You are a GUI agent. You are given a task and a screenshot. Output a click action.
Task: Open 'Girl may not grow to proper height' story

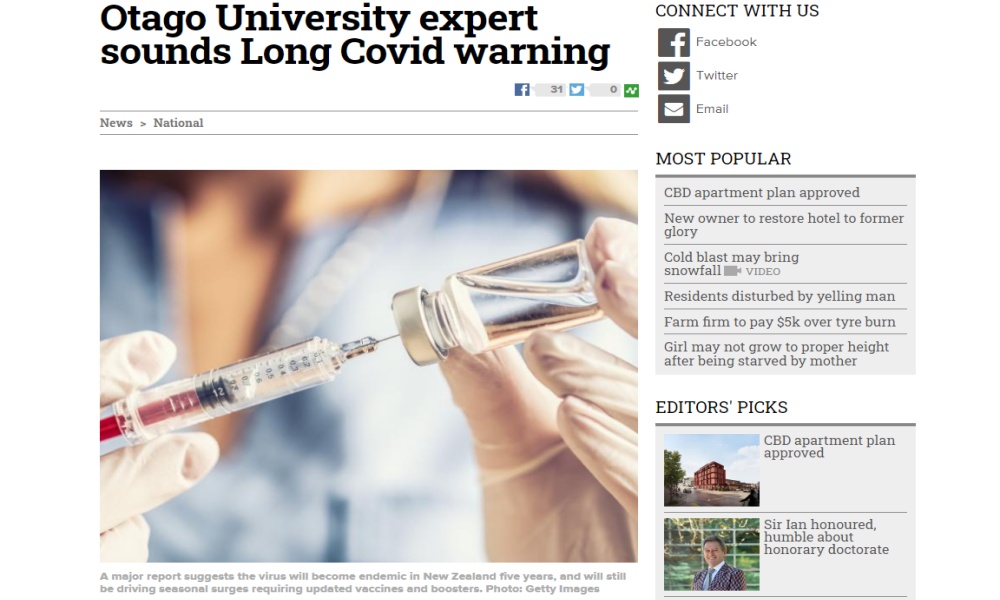coord(776,354)
